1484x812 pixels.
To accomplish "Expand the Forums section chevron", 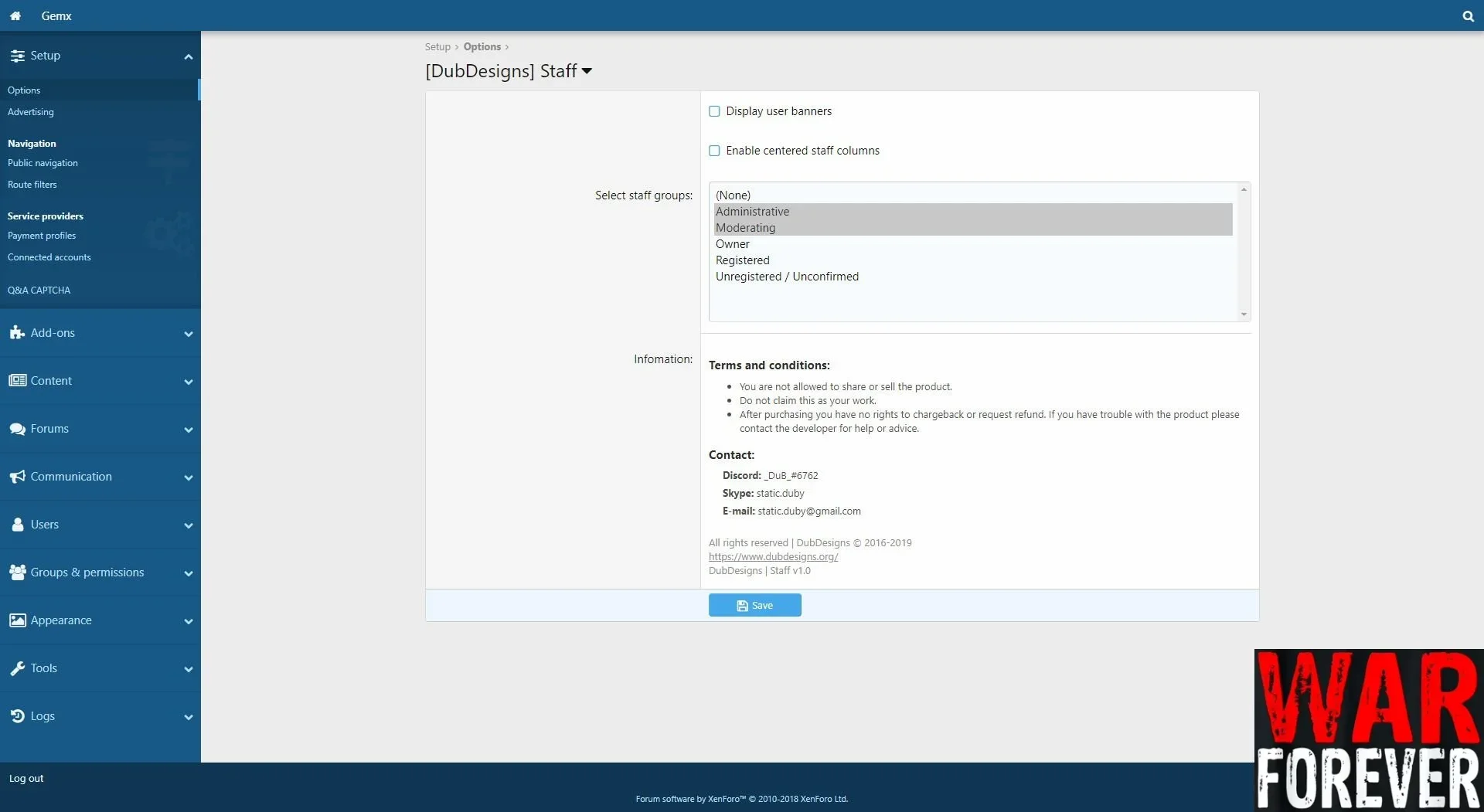I will coord(188,430).
